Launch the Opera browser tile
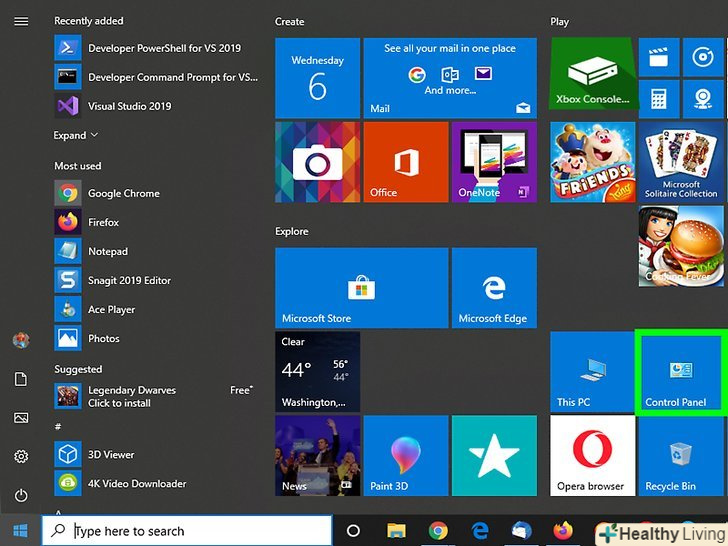 591,457
